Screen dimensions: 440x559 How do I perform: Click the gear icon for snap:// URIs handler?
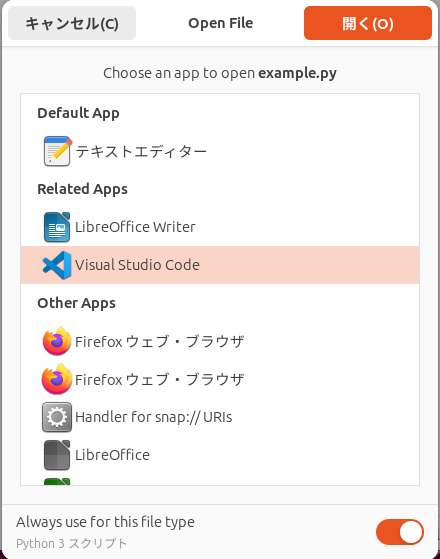tap(57, 417)
